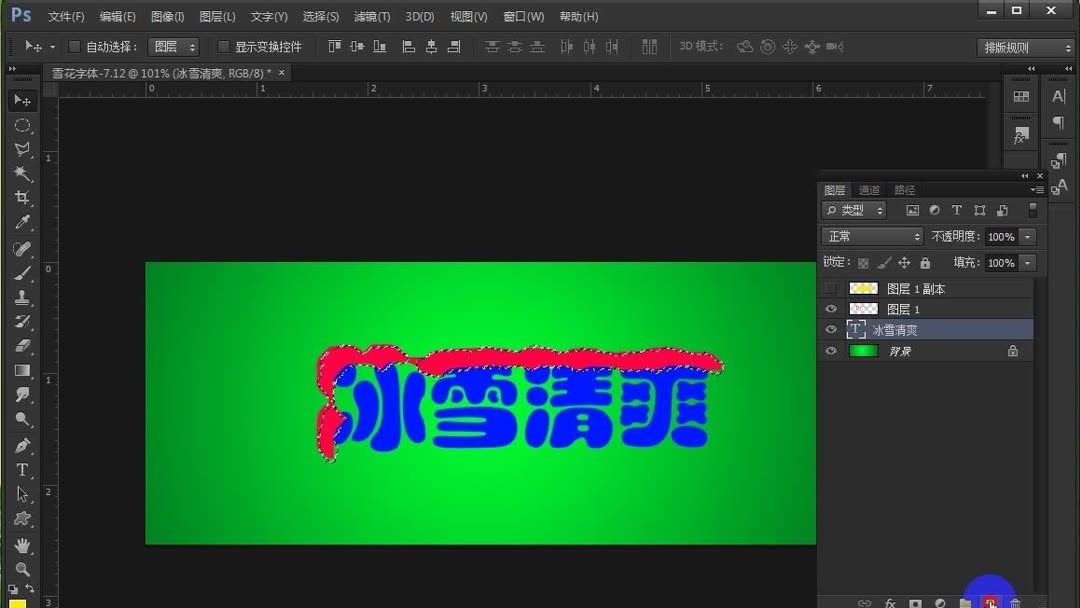Click the Lock all icon in layers panel
Image resolution: width=1080 pixels, height=608 pixels.
pyautogui.click(x=925, y=262)
